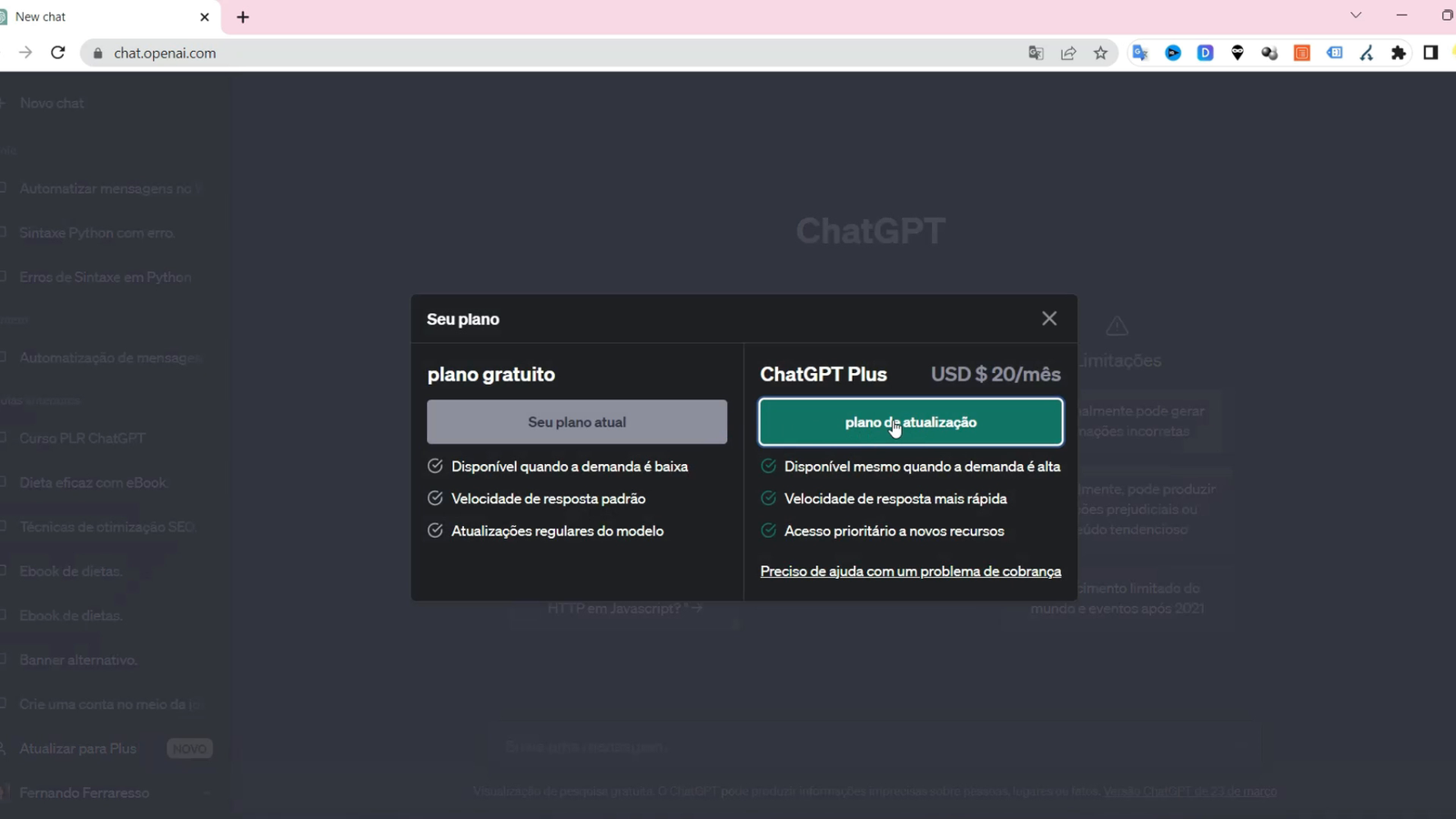Click the plano de atualização button
This screenshot has height=819, width=1456.
(911, 422)
